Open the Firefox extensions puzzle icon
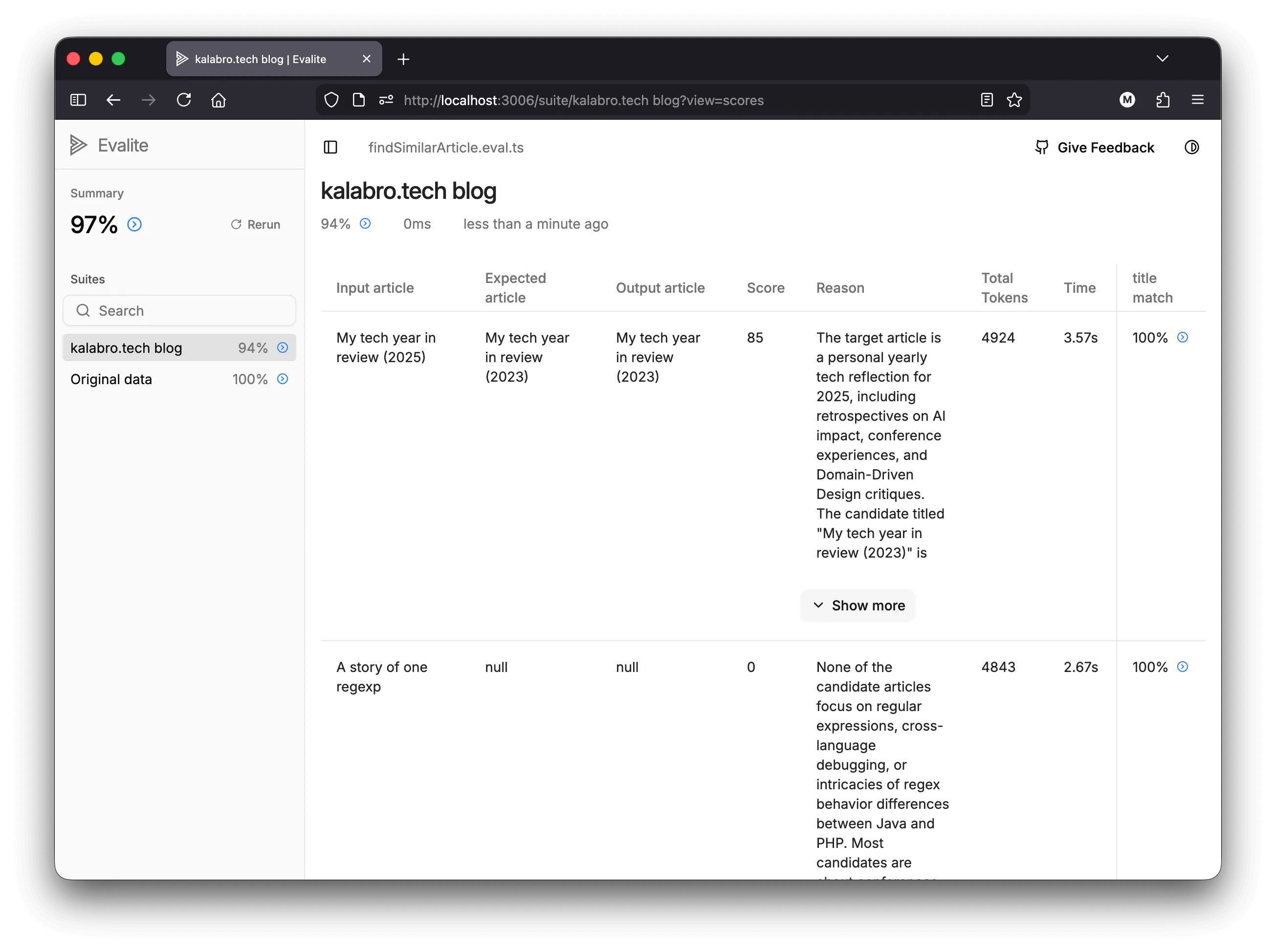 click(1163, 100)
